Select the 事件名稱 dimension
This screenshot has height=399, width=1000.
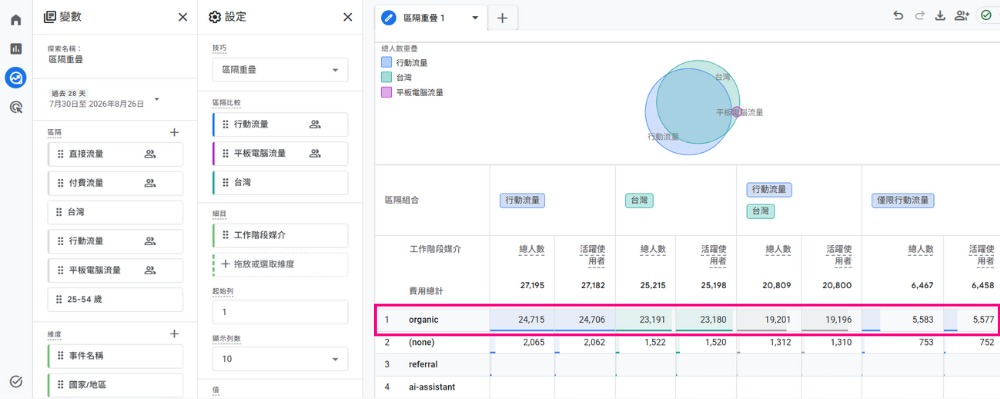pos(115,356)
